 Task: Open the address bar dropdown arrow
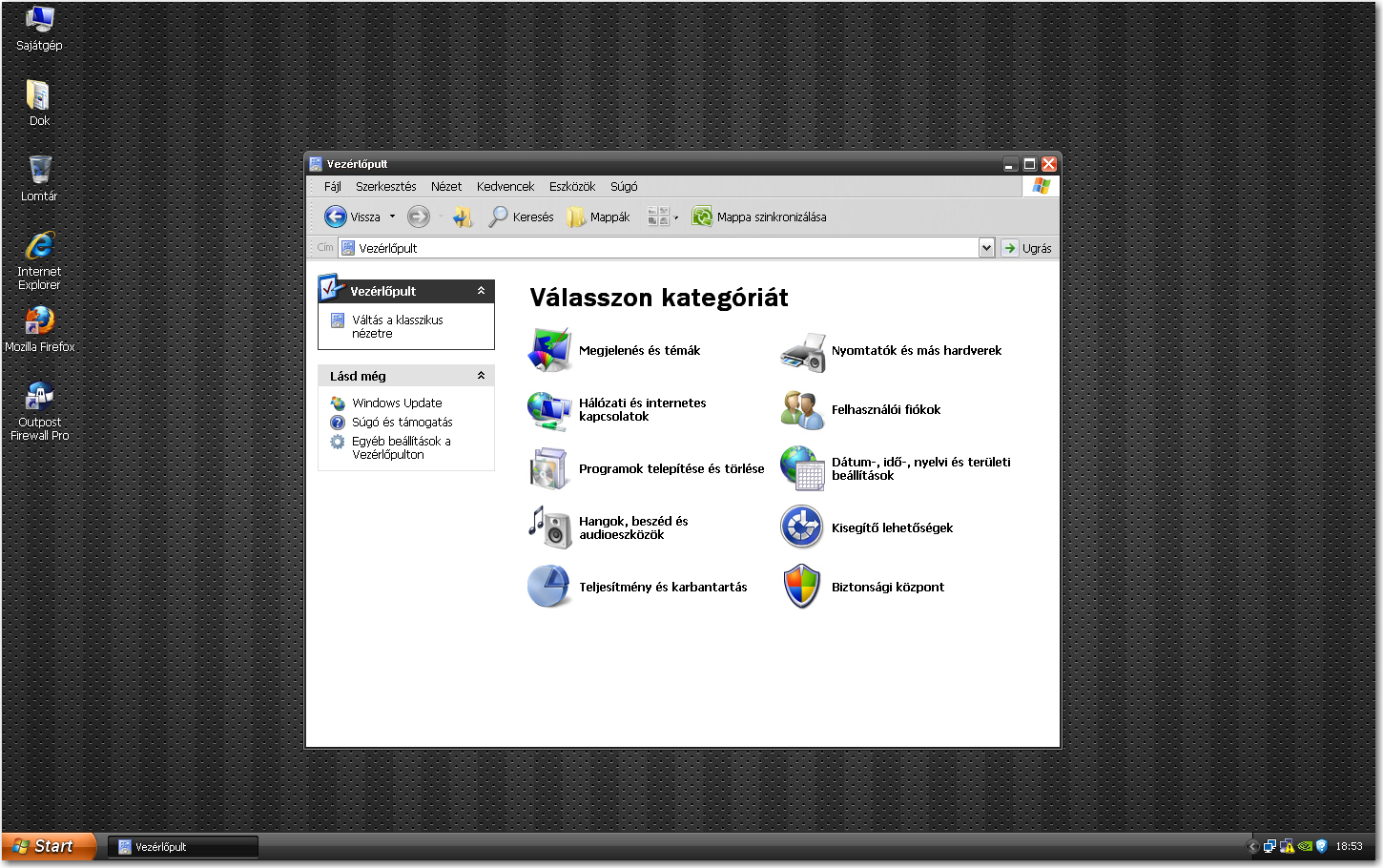click(x=986, y=248)
